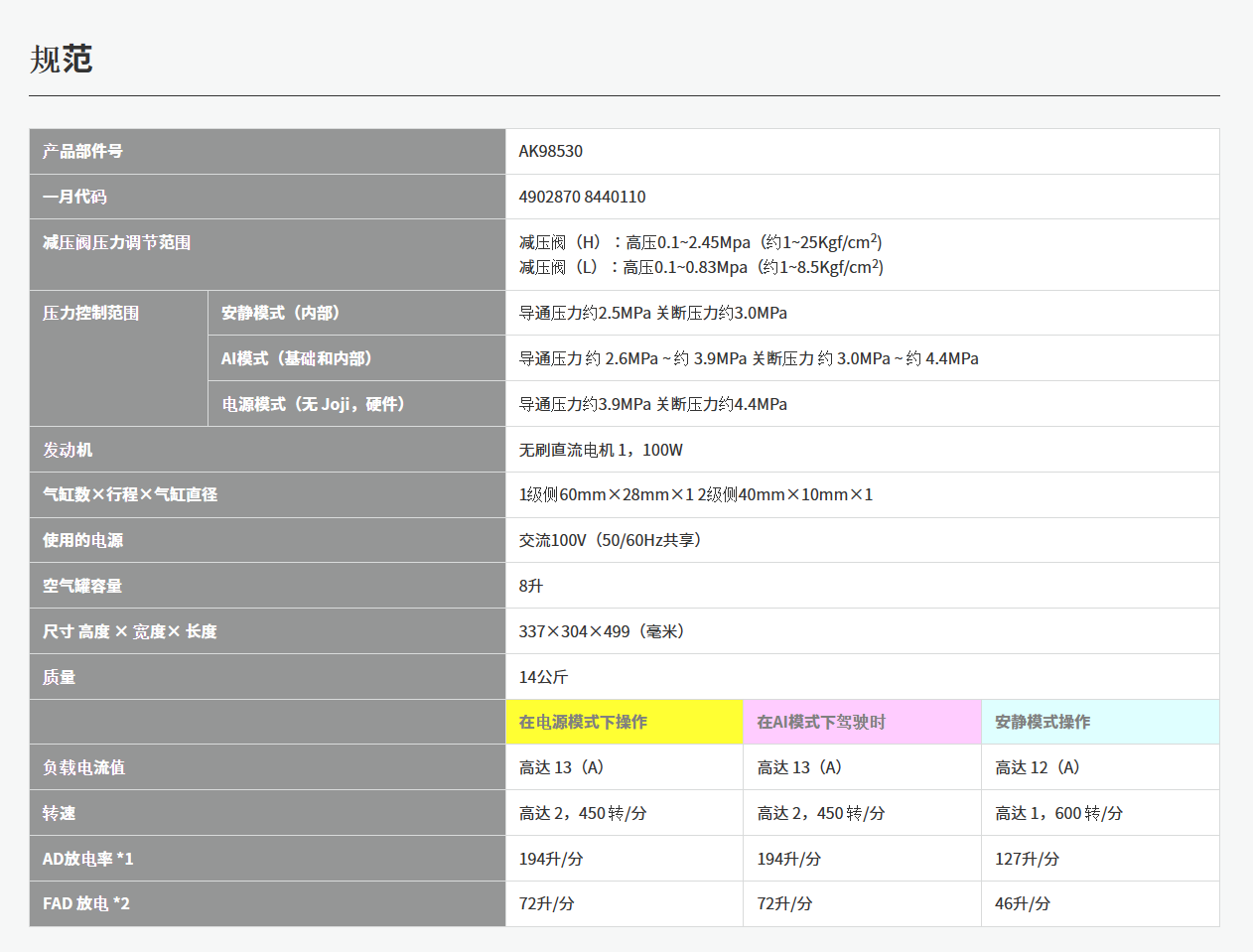Click the cyan 安静模式操作 header

coord(1100,722)
